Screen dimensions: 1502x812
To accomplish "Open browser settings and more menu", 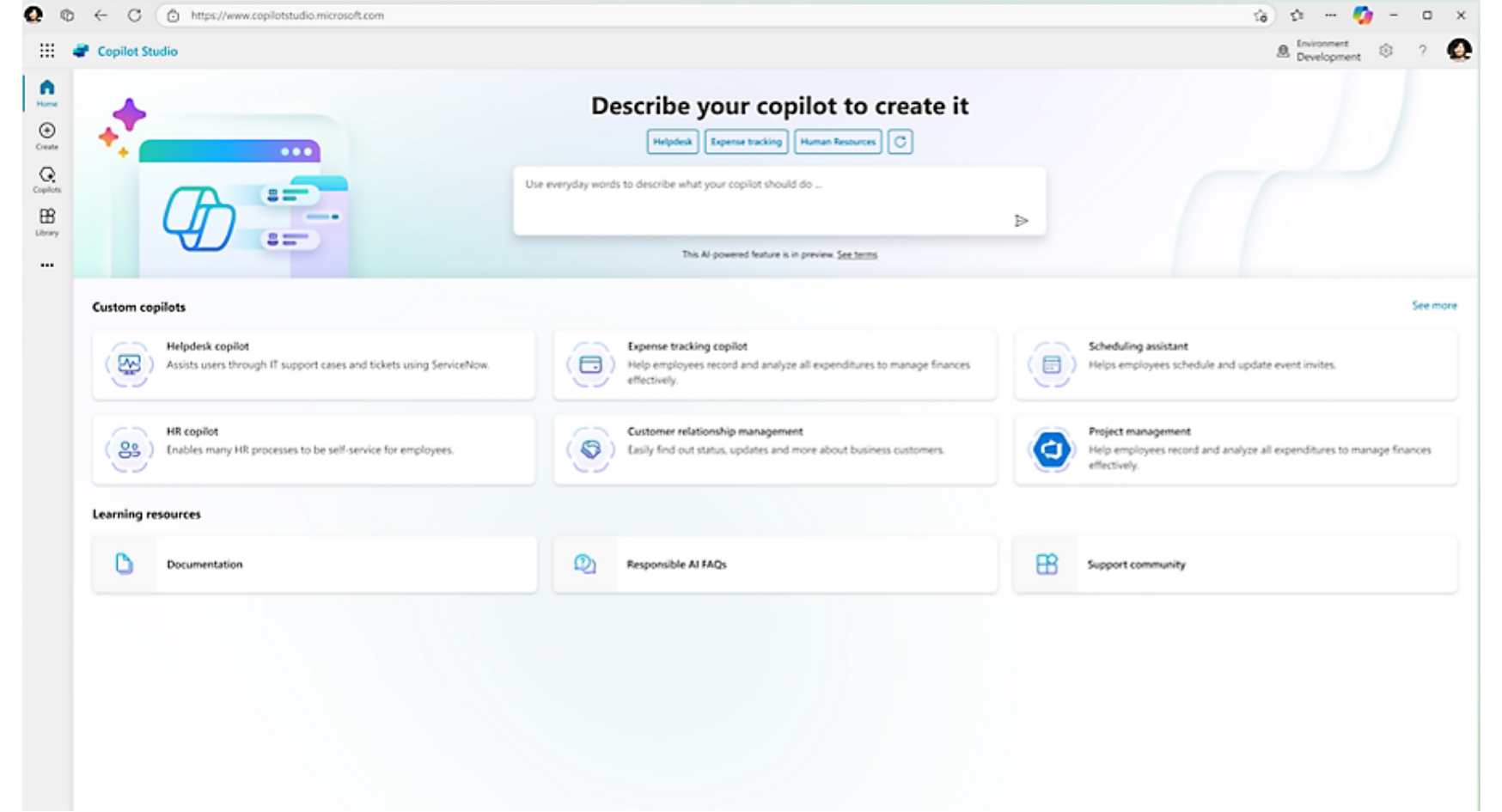I will coord(1330,15).
